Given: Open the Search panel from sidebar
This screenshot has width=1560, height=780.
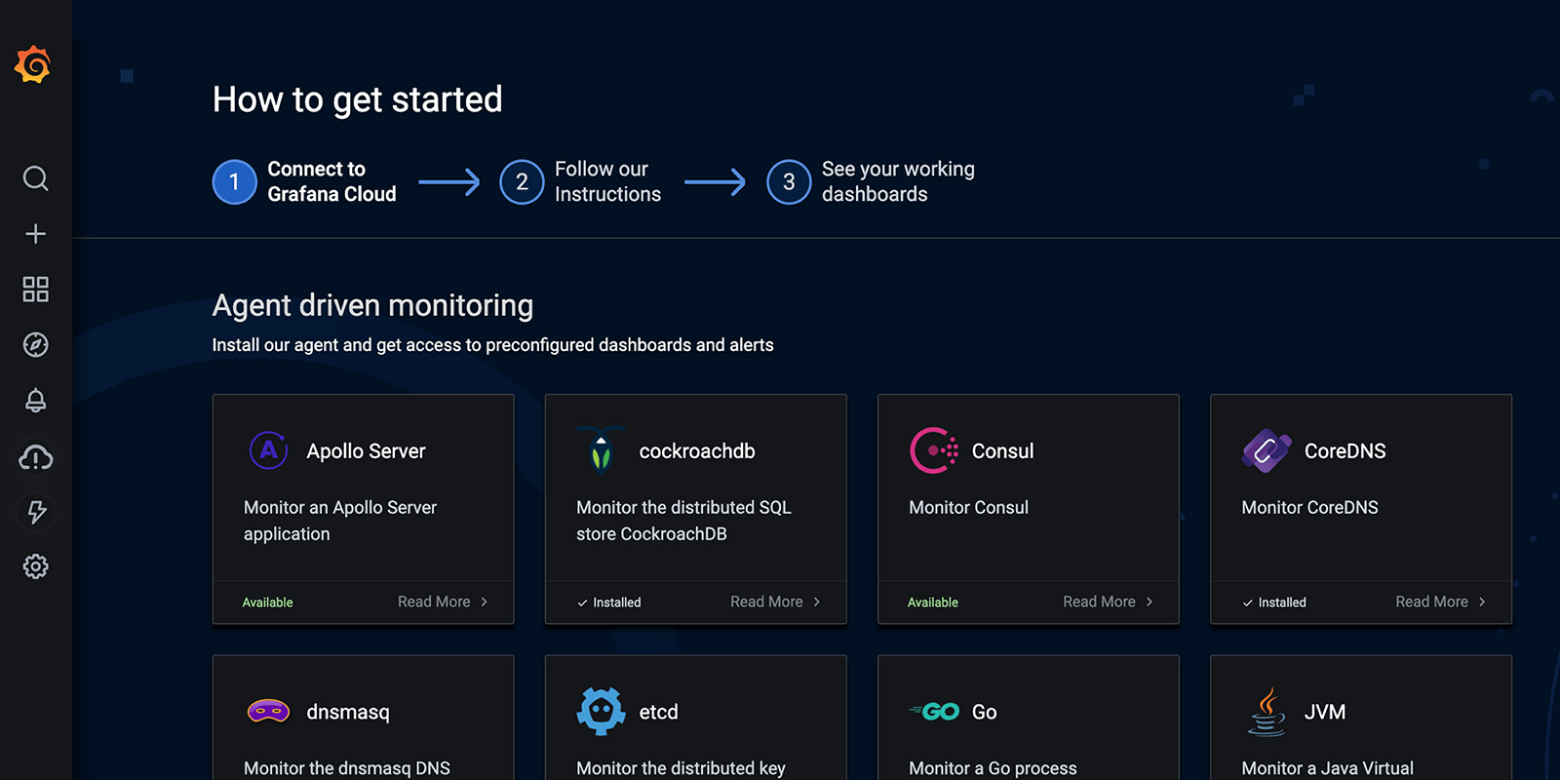Looking at the screenshot, I should (x=35, y=178).
